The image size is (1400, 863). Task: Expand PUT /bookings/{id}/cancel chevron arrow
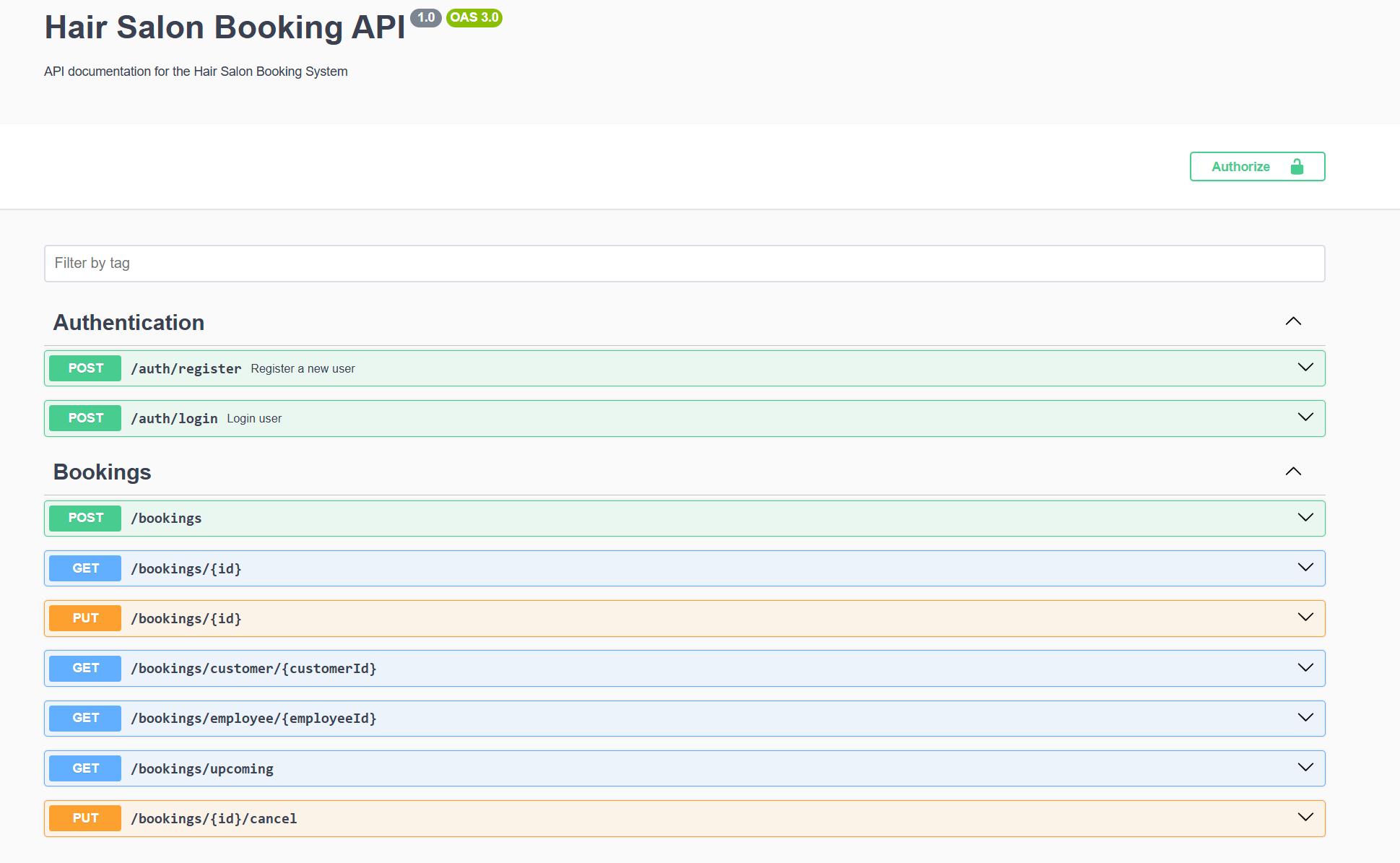1305,818
